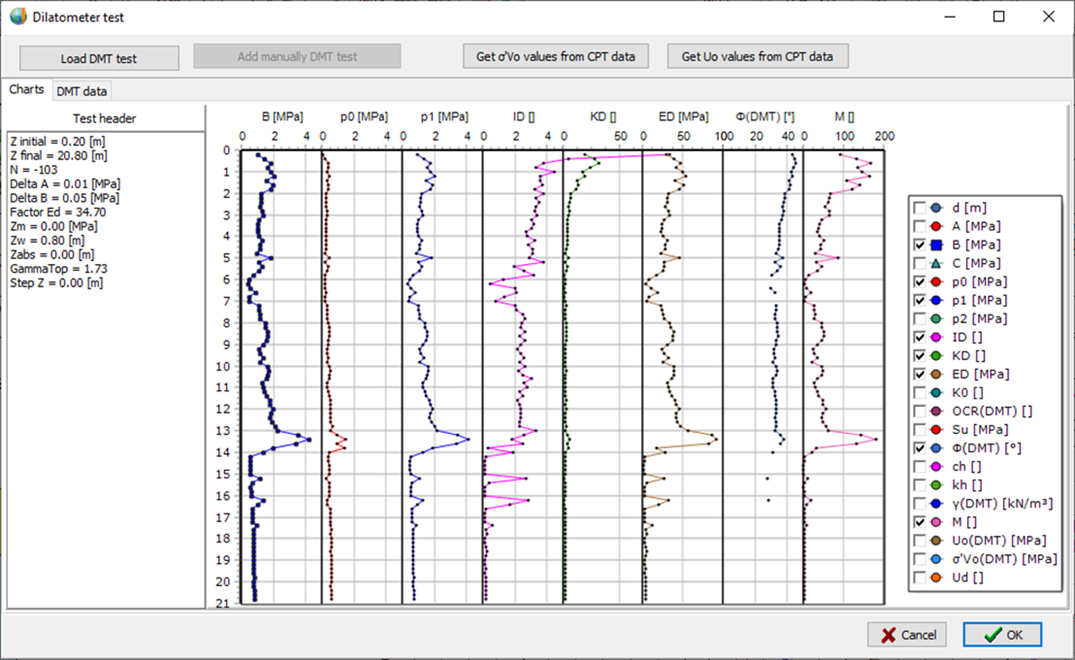This screenshot has width=1075, height=660.
Task: Select the GammaTop = 1.73 line
Action: point(59,269)
